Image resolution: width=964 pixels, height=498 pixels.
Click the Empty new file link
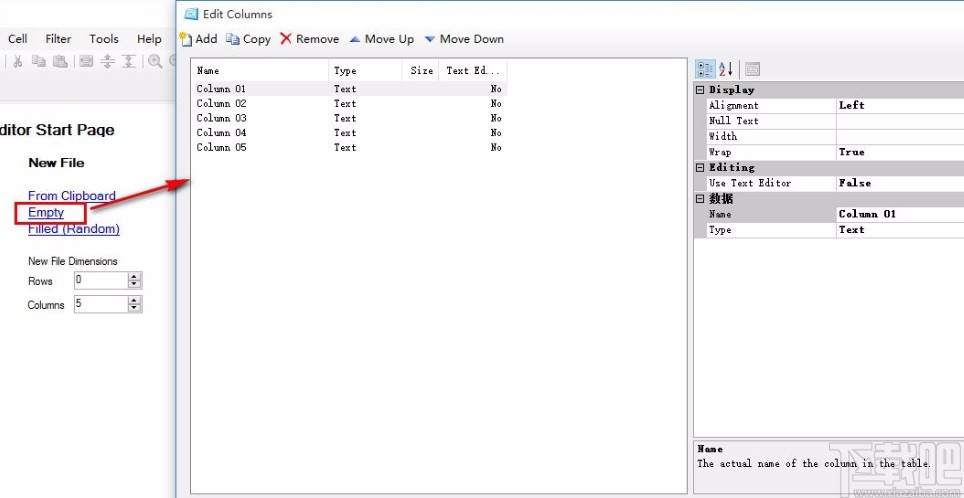pyautogui.click(x=46, y=212)
